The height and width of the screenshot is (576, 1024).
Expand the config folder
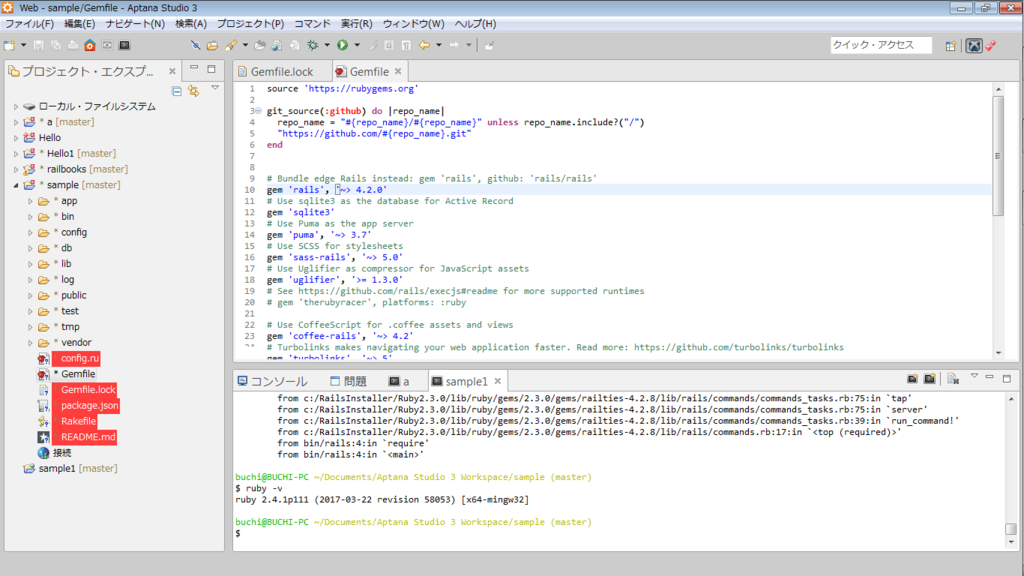coord(30,232)
